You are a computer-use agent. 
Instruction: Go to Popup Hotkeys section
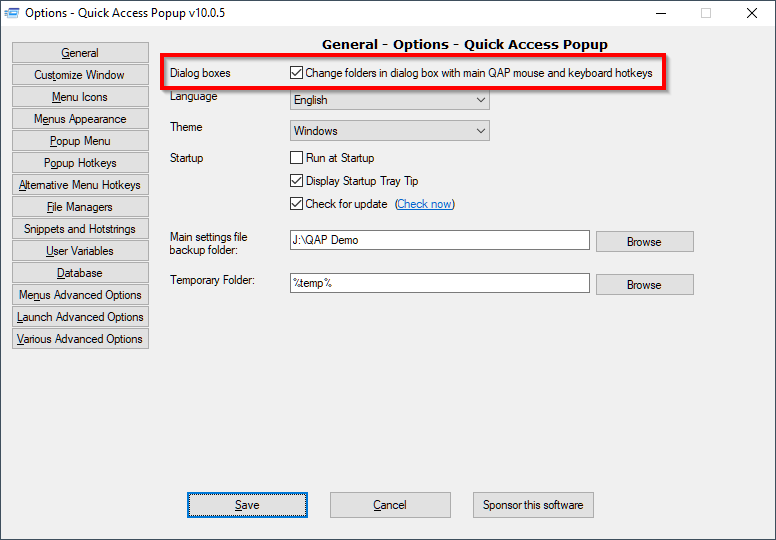pos(80,163)
